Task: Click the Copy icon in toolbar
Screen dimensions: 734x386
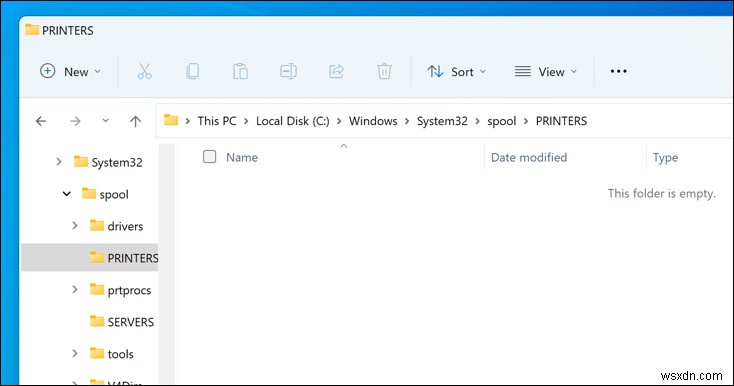Action: coord(192,71)
